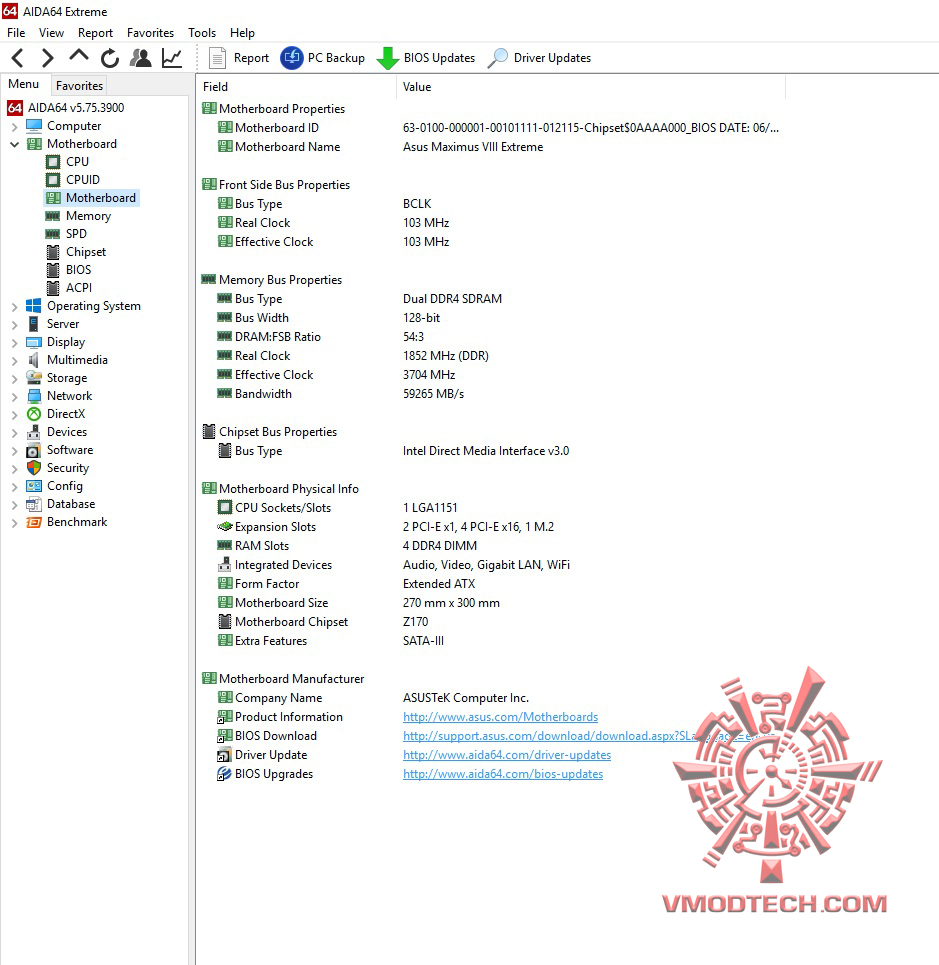Open the graph chart toolbar icon
939x965 pixels.
[x=172, y=58]
